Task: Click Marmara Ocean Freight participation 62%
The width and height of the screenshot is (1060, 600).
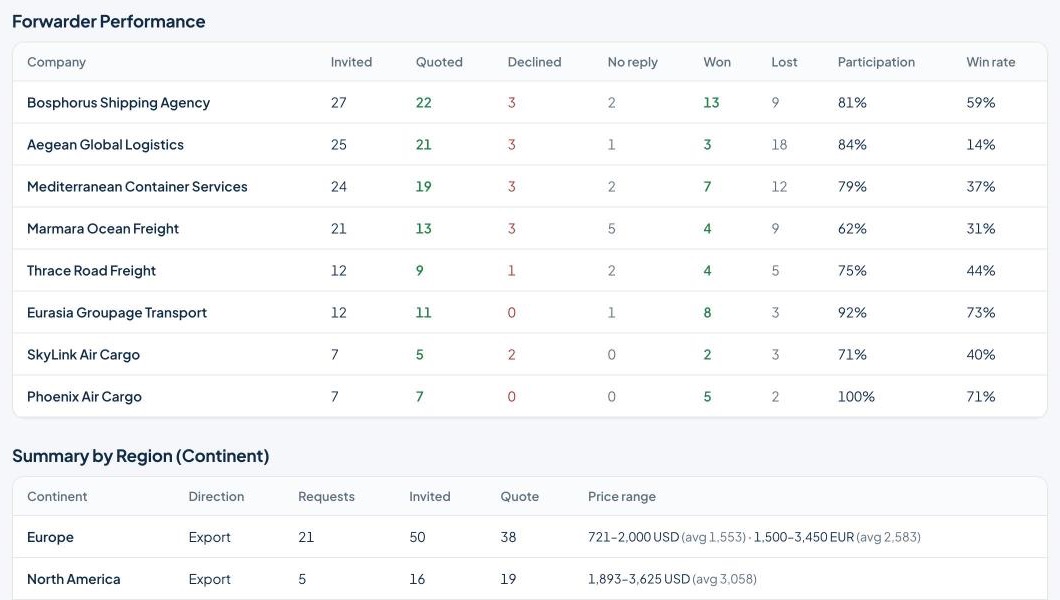Action: tap(852, 228)
